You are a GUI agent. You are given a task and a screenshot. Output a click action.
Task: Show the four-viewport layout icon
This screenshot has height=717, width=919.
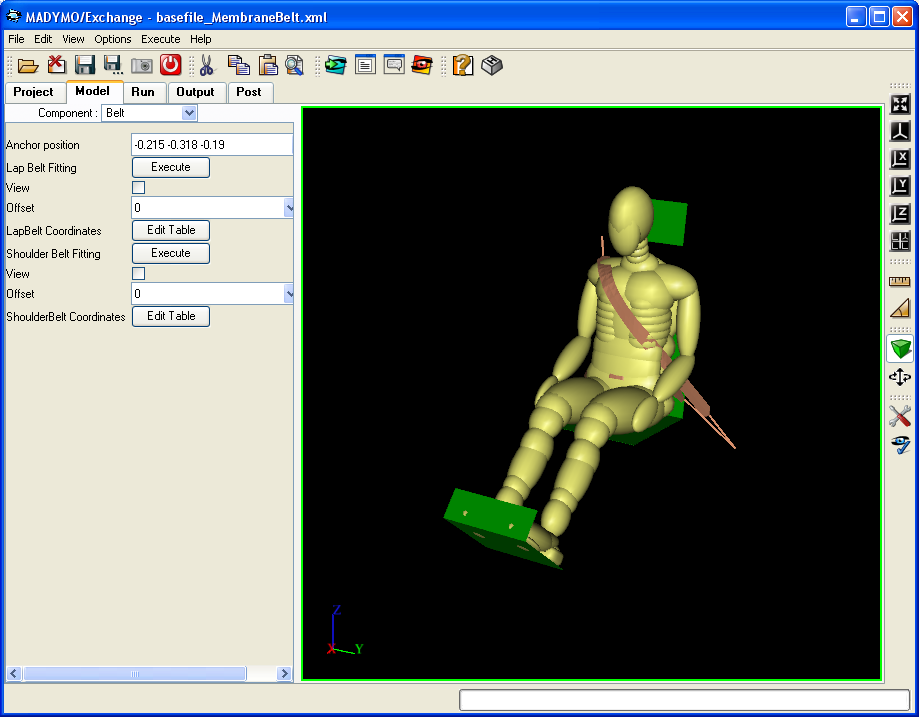click(900, 241)
